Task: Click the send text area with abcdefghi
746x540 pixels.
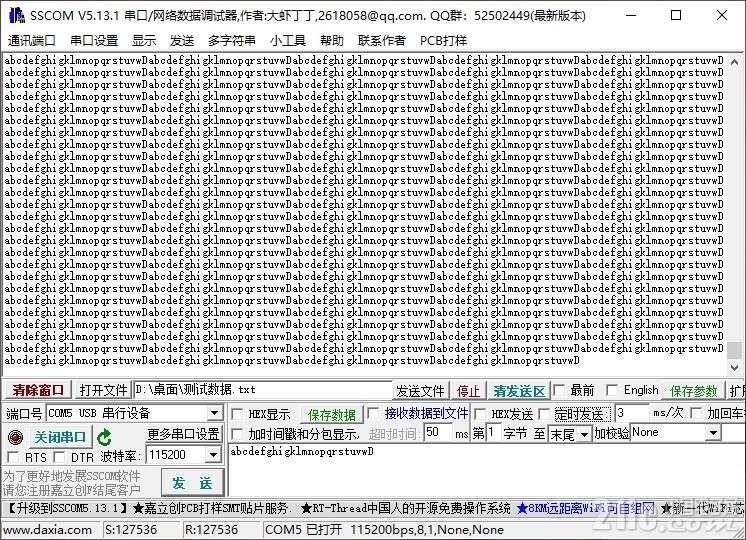Action: tap(486, 471)
